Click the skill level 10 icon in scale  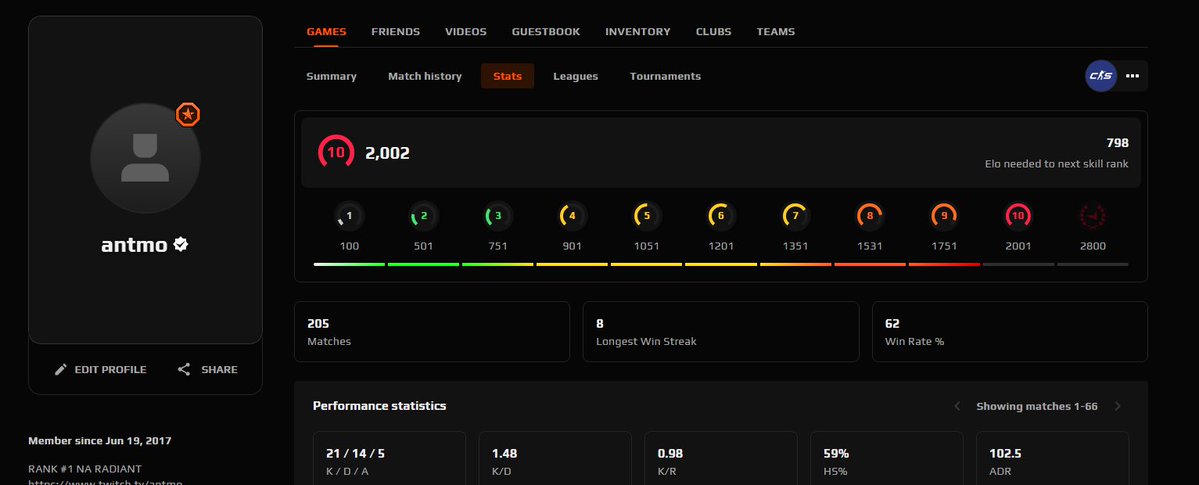1019,216
